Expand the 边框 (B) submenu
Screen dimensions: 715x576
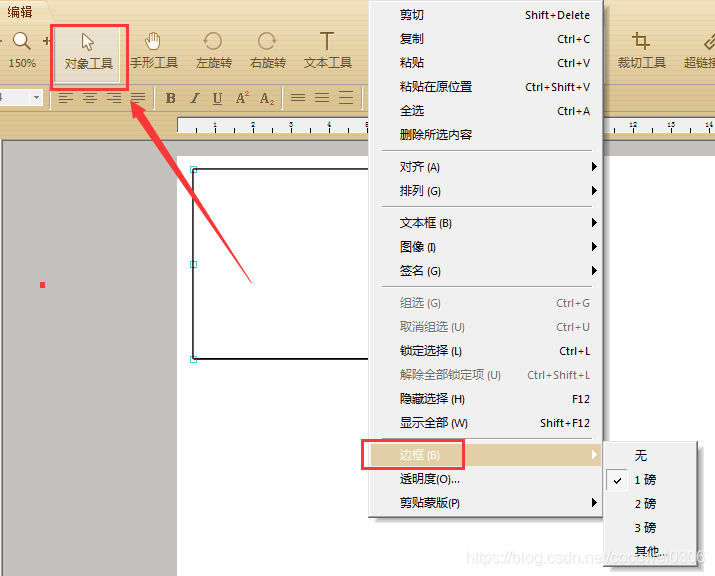(x=486, y=455)
